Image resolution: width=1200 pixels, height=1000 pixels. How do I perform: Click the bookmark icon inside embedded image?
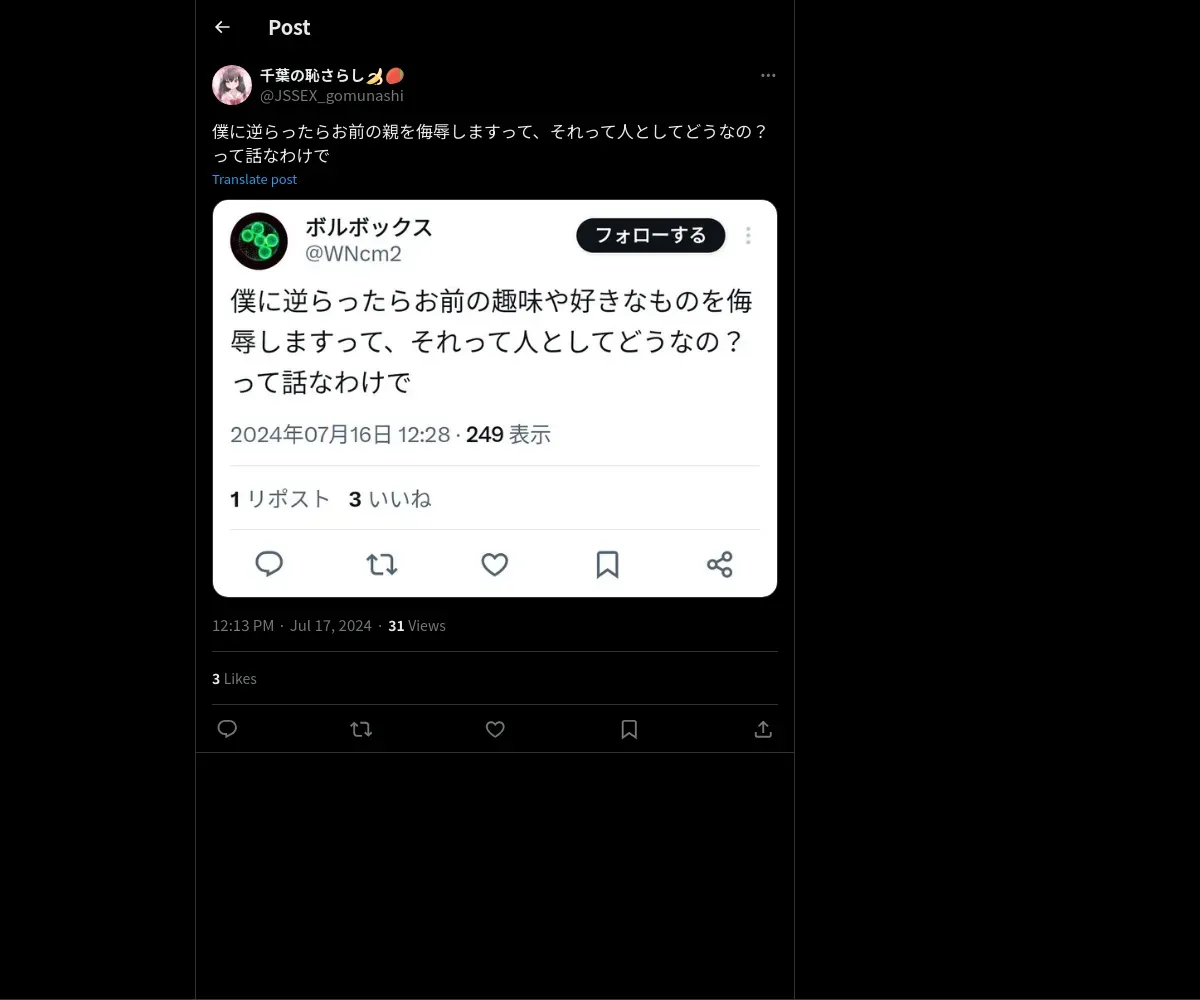pos(607,564)
